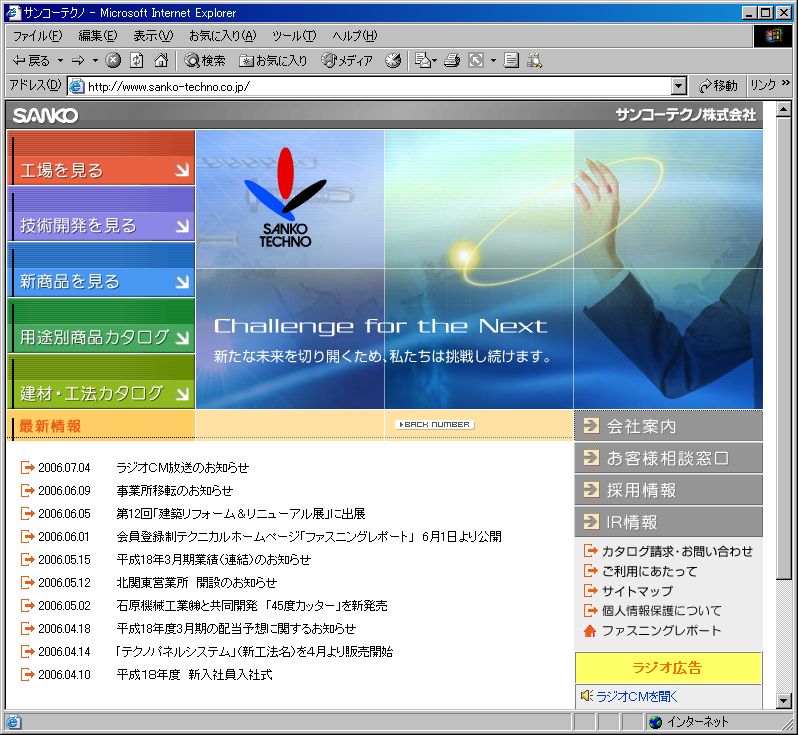Click the Sanko Techno logo image
Screen dimensions: 798x735
click(x=285, y=197)
